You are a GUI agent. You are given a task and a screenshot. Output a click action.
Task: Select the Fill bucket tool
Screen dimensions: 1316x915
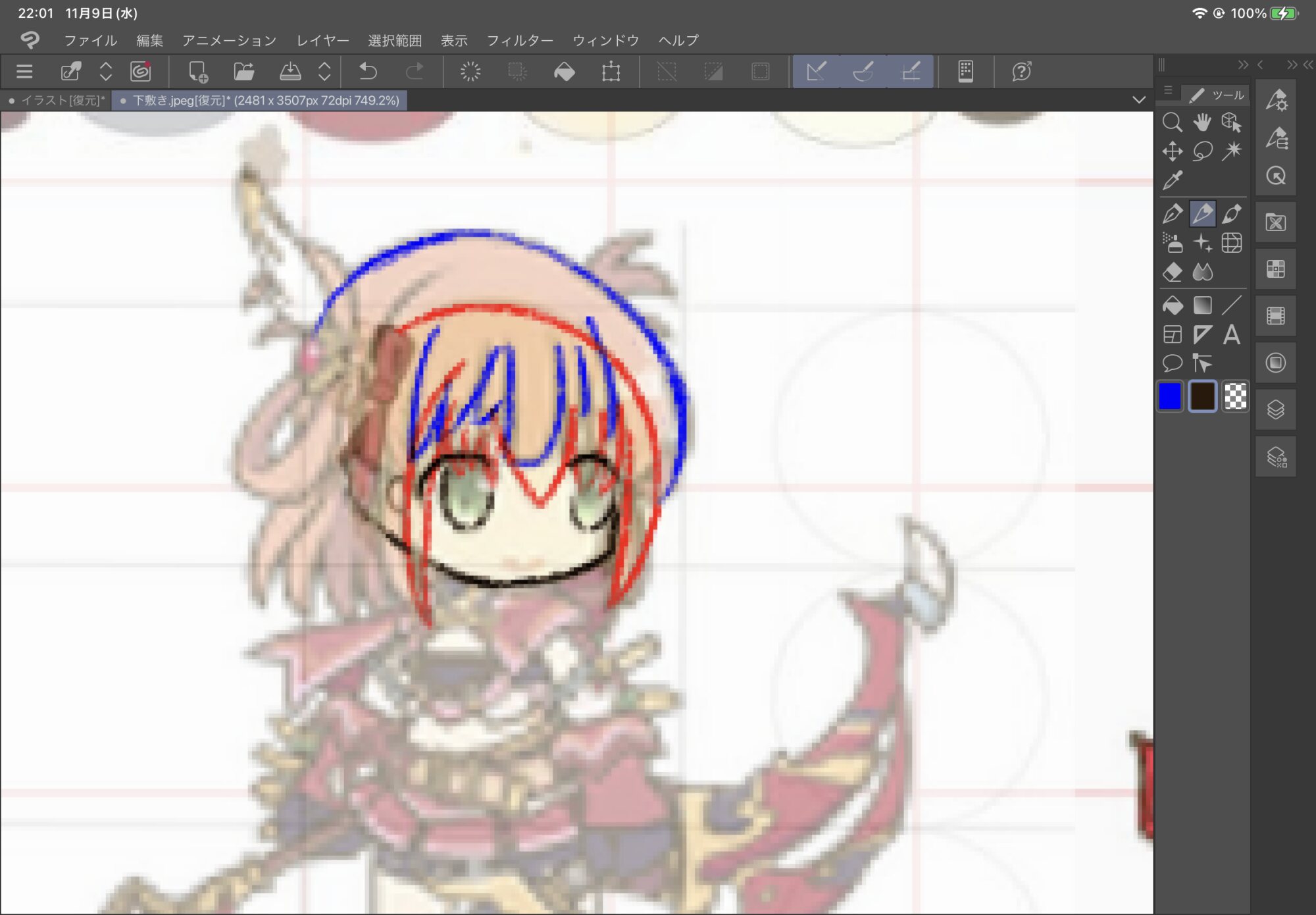click(1172, 305)
